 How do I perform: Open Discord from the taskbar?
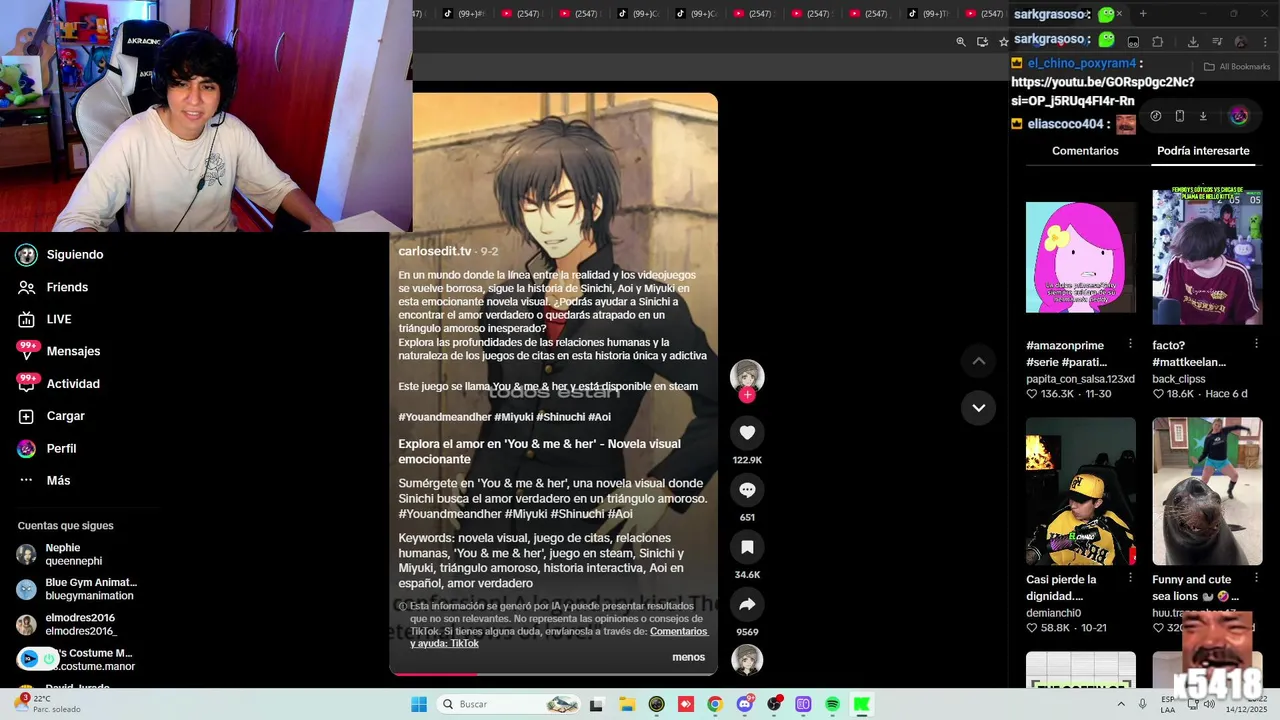(x=744, y=704)
